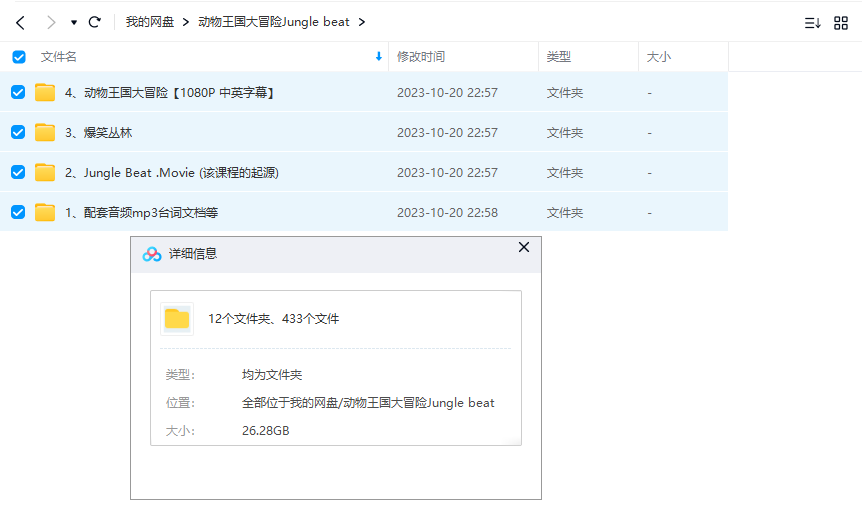Open the sort order options icon
Screen dimensions: 862x521
tap(812, 22)
